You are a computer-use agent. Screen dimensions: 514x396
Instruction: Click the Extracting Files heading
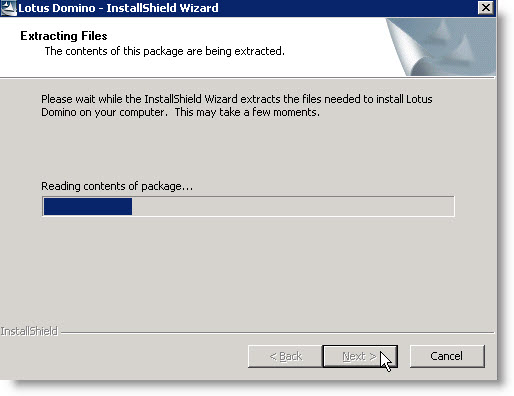coord(64,36)
